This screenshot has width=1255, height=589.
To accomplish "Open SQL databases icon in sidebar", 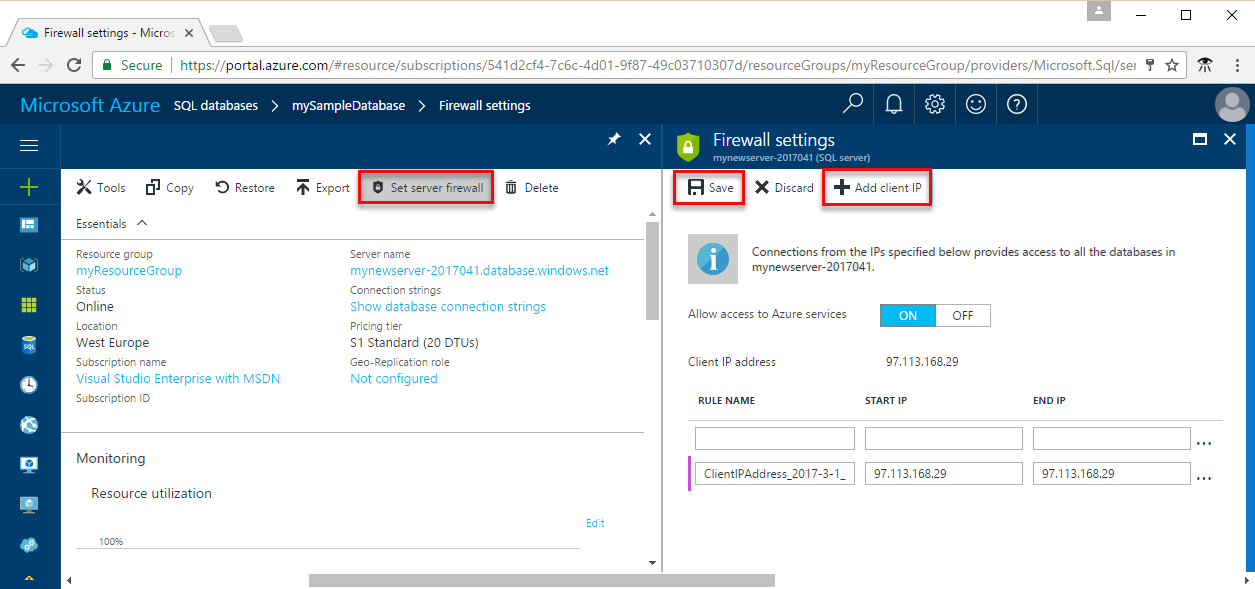I will coord(29,345).
